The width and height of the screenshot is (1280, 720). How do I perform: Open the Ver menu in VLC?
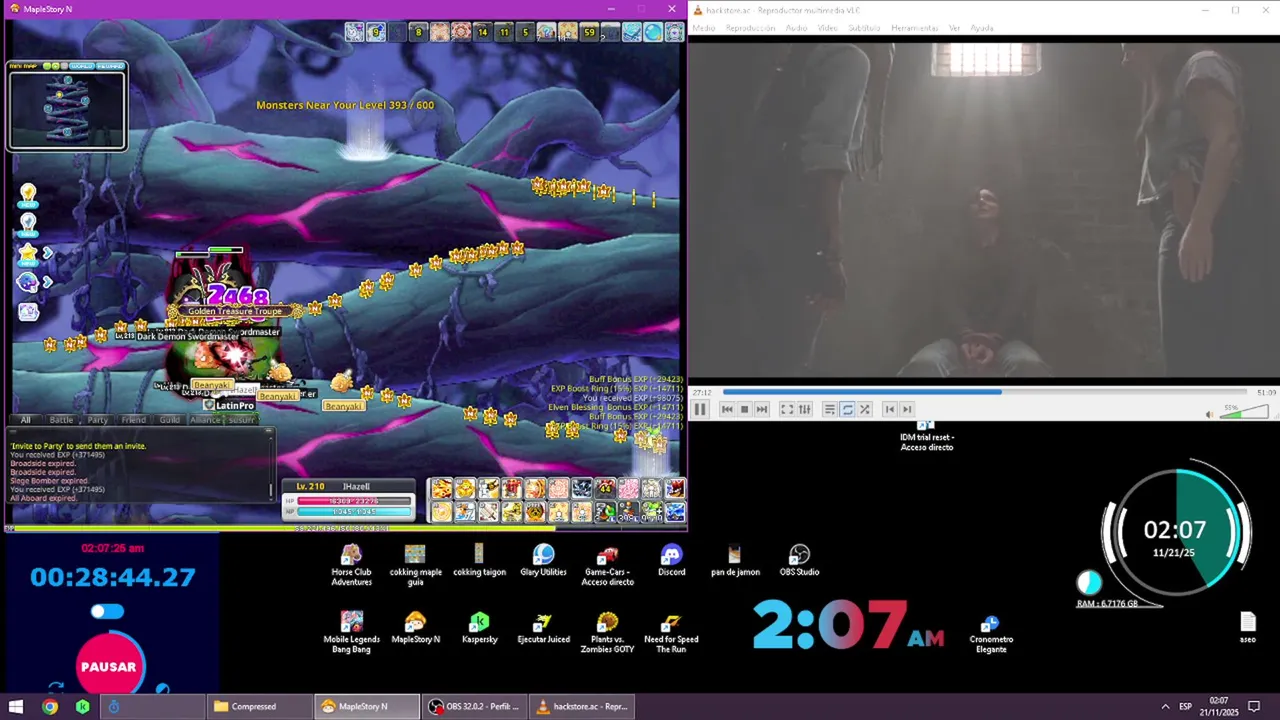(954, 28)
